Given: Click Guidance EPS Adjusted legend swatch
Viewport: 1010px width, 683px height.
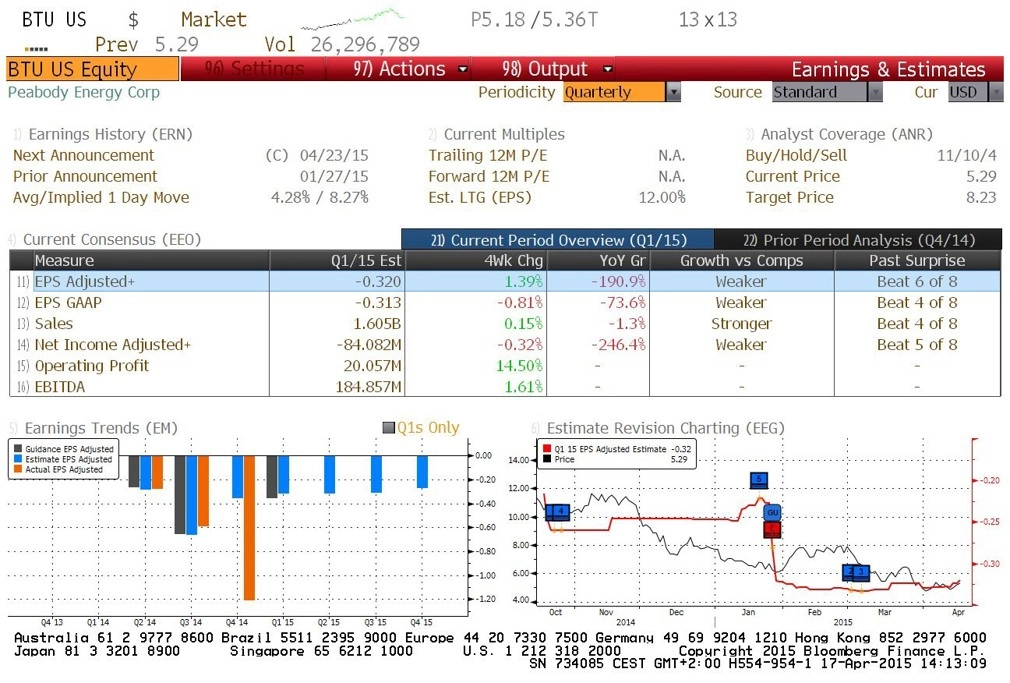Looking at the screenshot, I should point(19,449).
